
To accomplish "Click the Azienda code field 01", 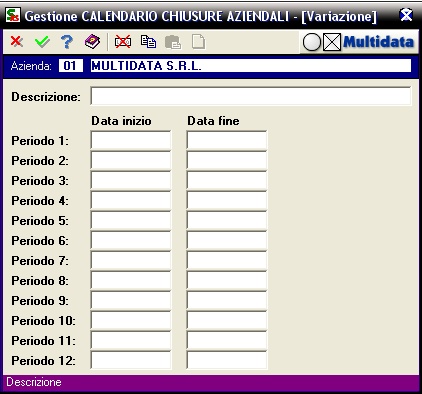I will tap(70, 66).
